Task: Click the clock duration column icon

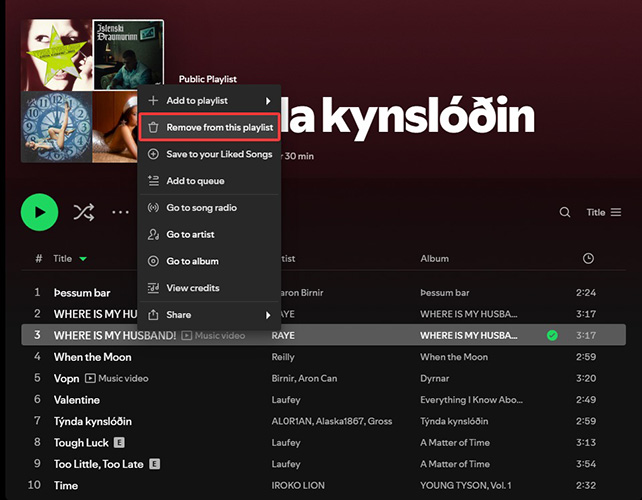Action: 588,258
